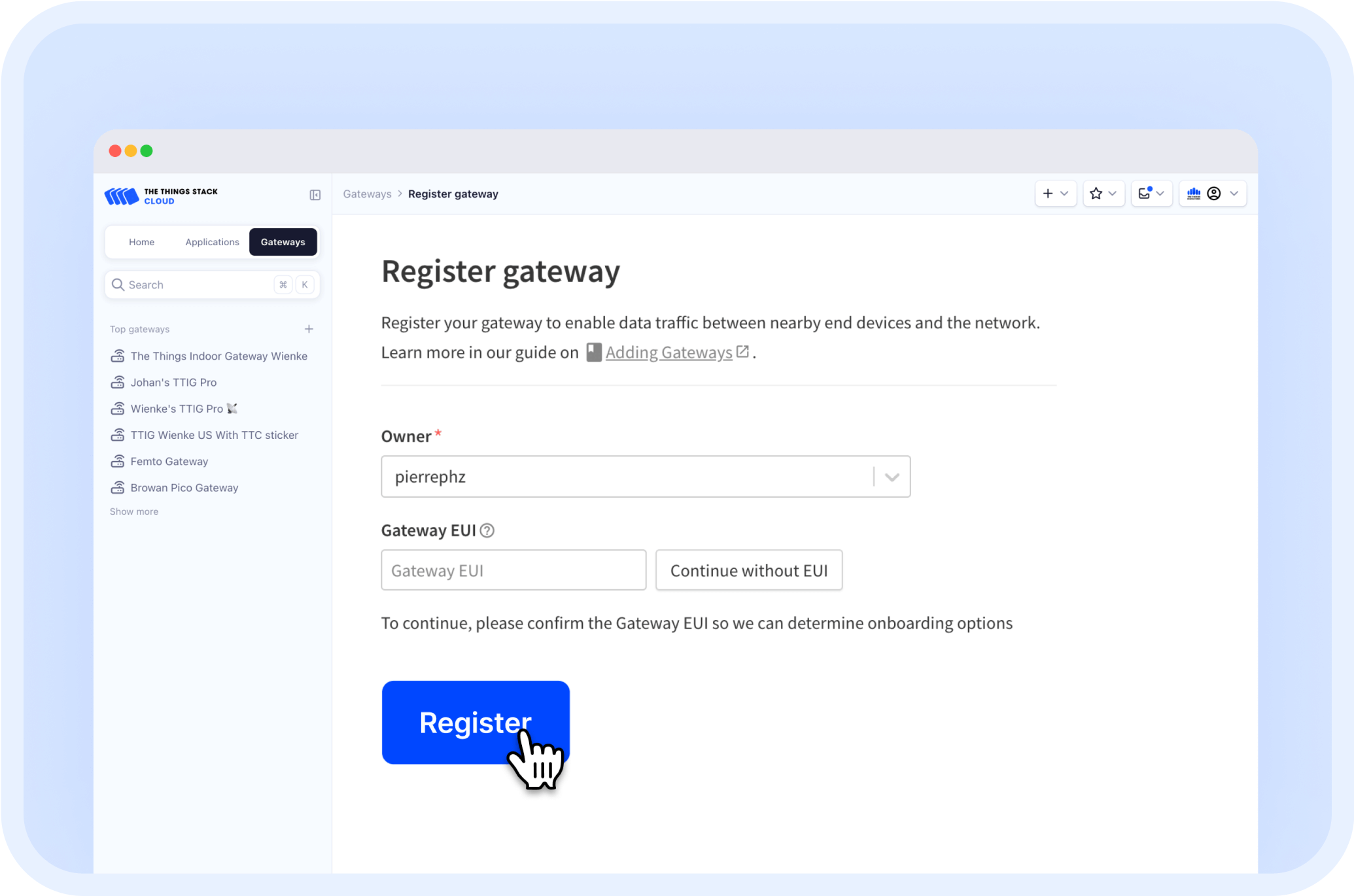Image resolution: width=1354 pixels, height=896 pixels.
Task: Click the Adding Gateways guide link
Action: click(x=668, y=352)
